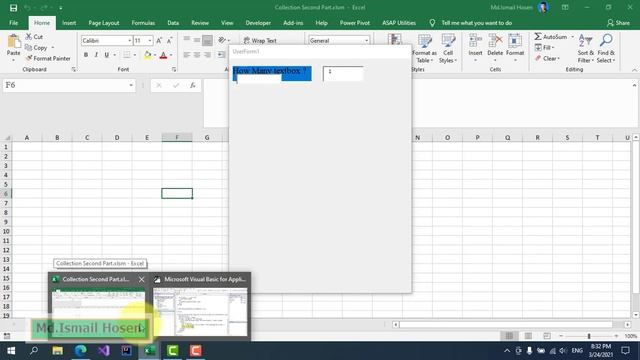The width and height of the screenshot is (640, 360).
Task: Click Select All corner of worksheet
Action: 6,138
